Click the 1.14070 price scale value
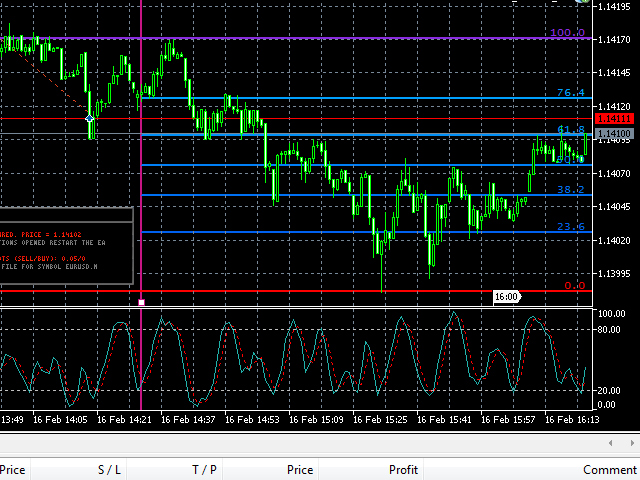The image size is (640, 480). coord(614,173)
